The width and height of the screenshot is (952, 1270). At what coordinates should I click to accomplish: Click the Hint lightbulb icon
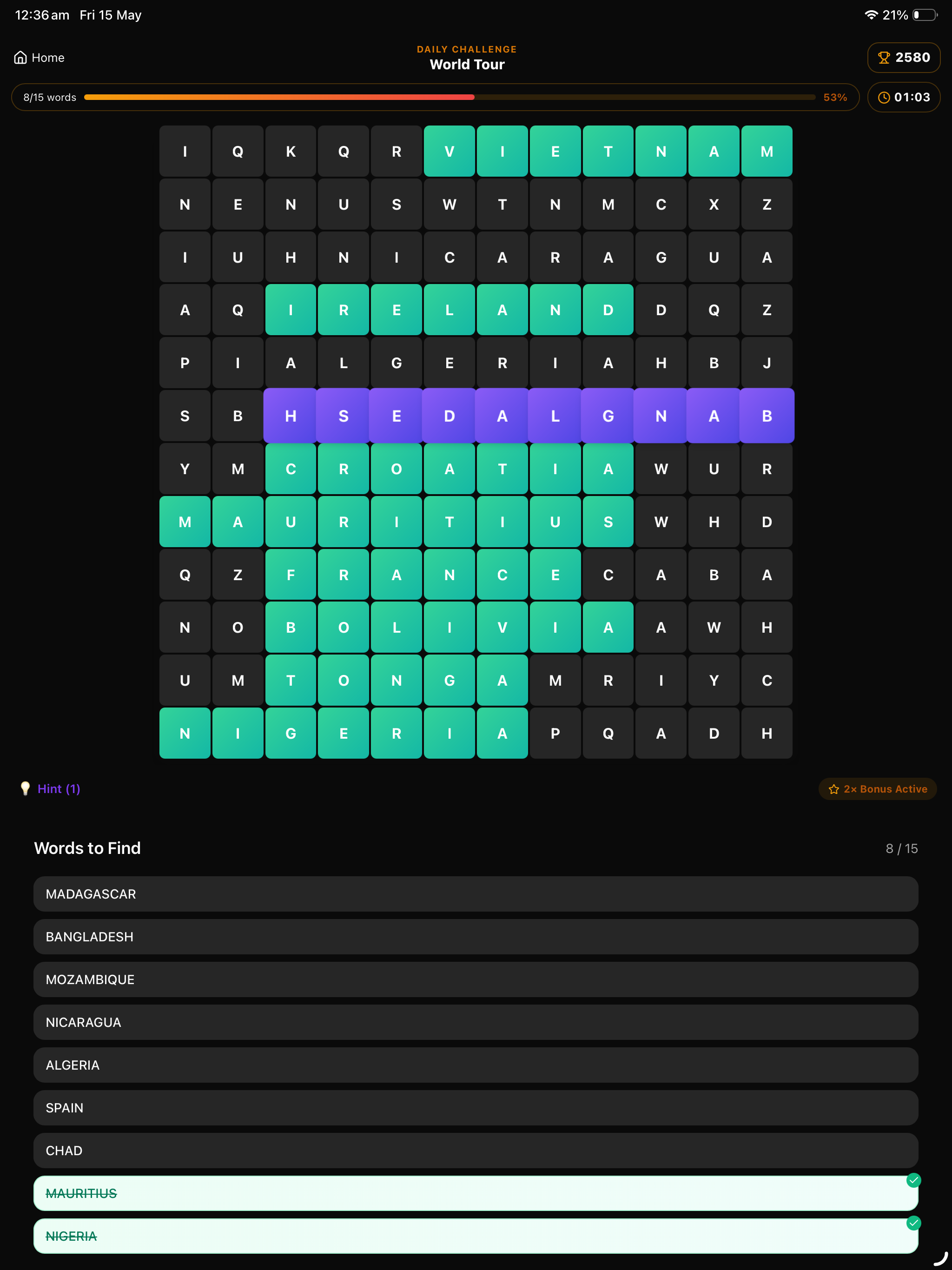(x=25, y=788)
